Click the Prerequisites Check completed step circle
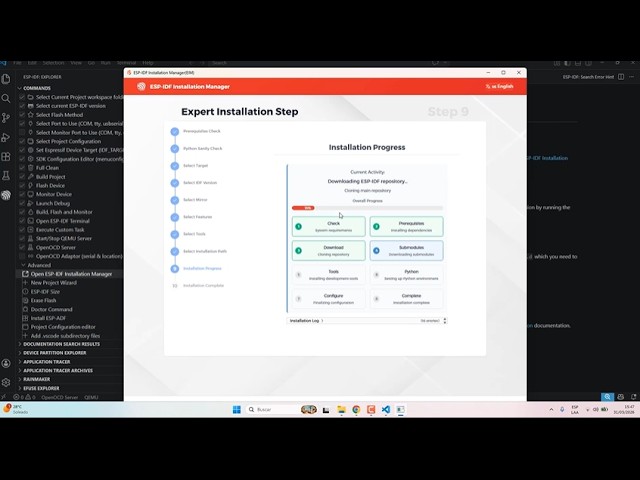The width and height of the screenshot is (640, 480). pos(175,131)
